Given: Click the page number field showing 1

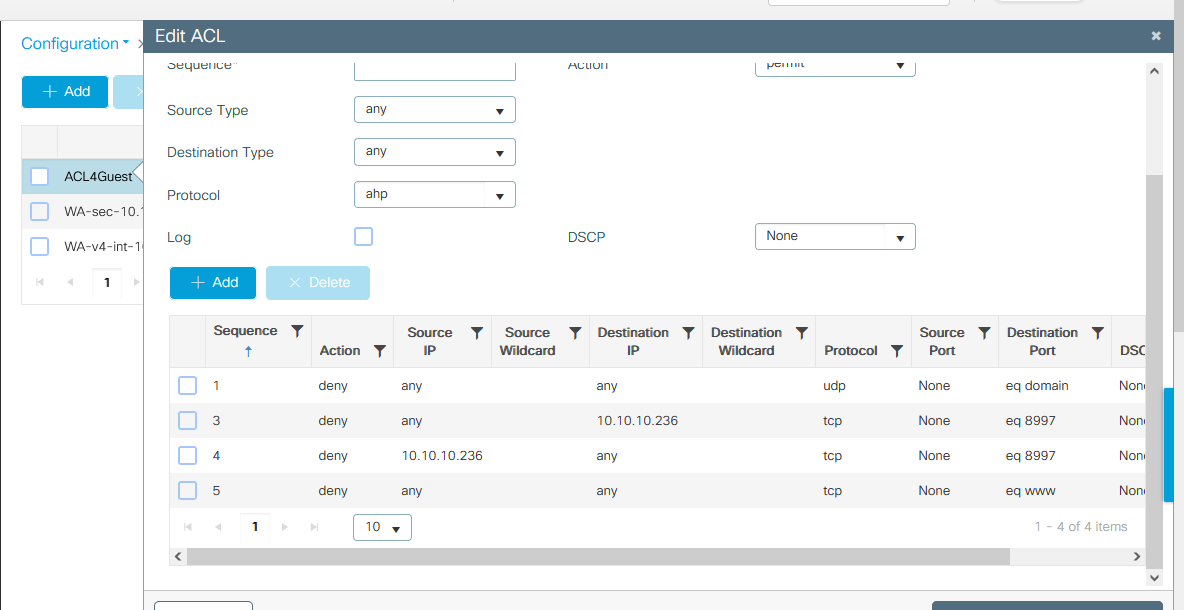Looking at the screenshot, I should (254, 526).
